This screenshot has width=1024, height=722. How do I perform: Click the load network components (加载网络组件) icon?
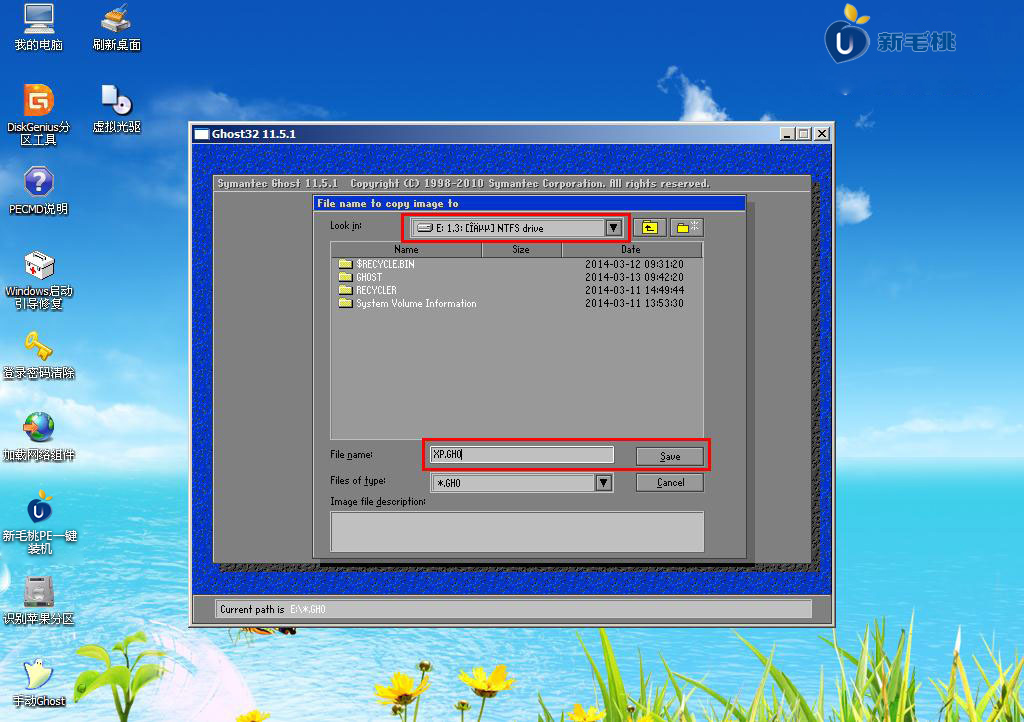click(39, 437)
